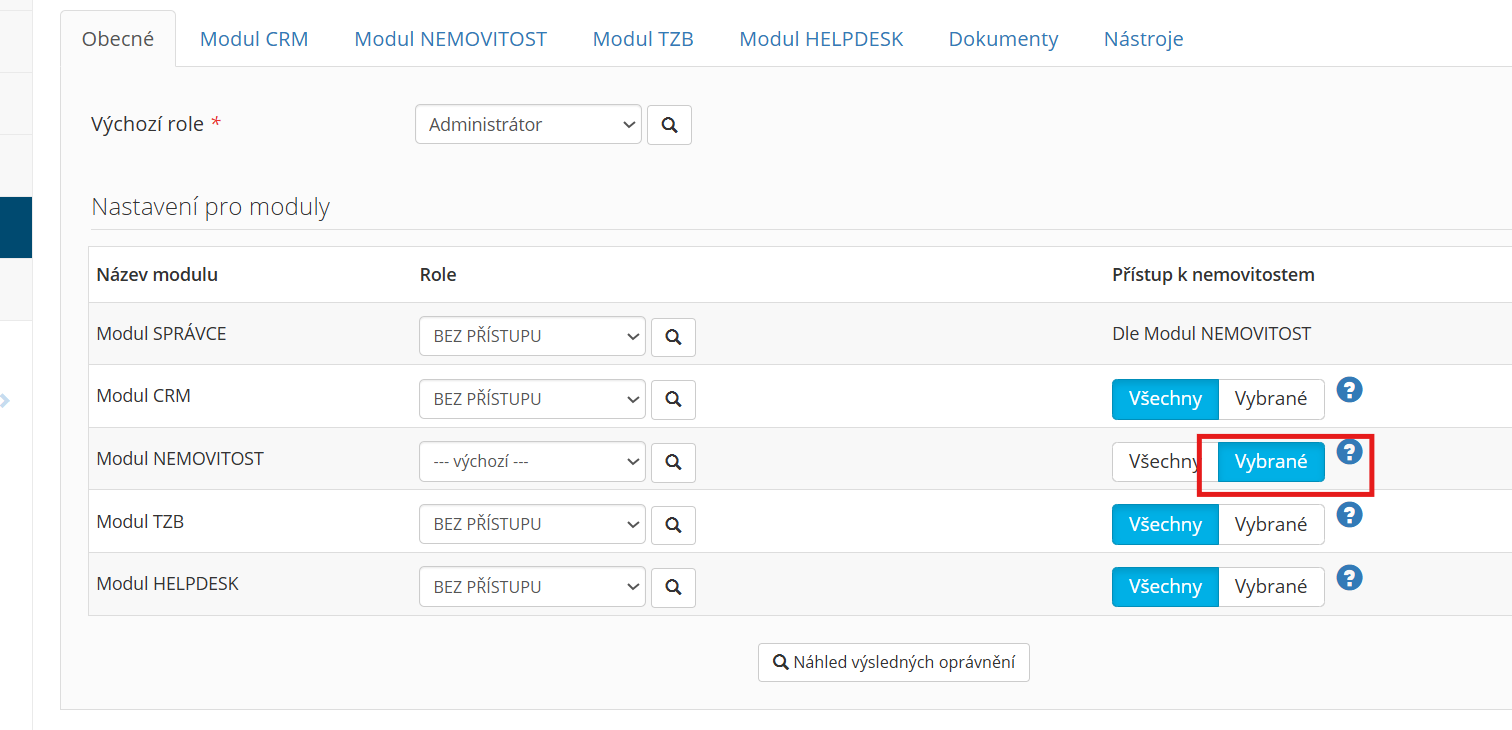The width and height of the screenshot is (1512, 730).
Task: Click the help icon in Modul TZB row
Action: point(1350,515)
